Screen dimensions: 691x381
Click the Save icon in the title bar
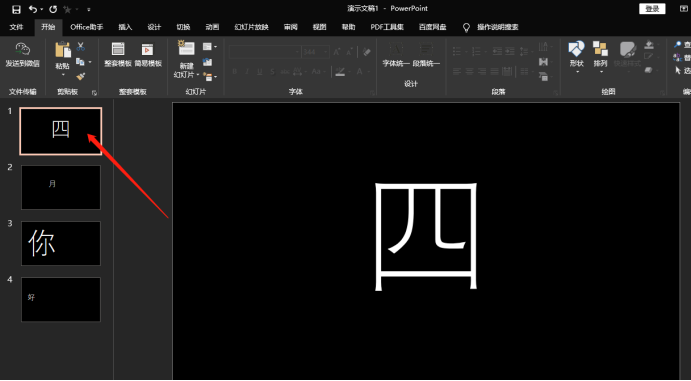16,9
